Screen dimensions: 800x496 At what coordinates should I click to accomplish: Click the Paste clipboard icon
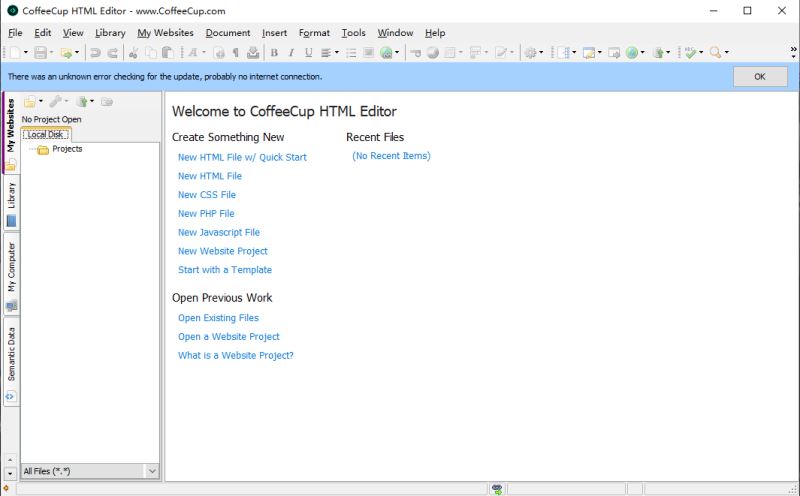[168, 52]
